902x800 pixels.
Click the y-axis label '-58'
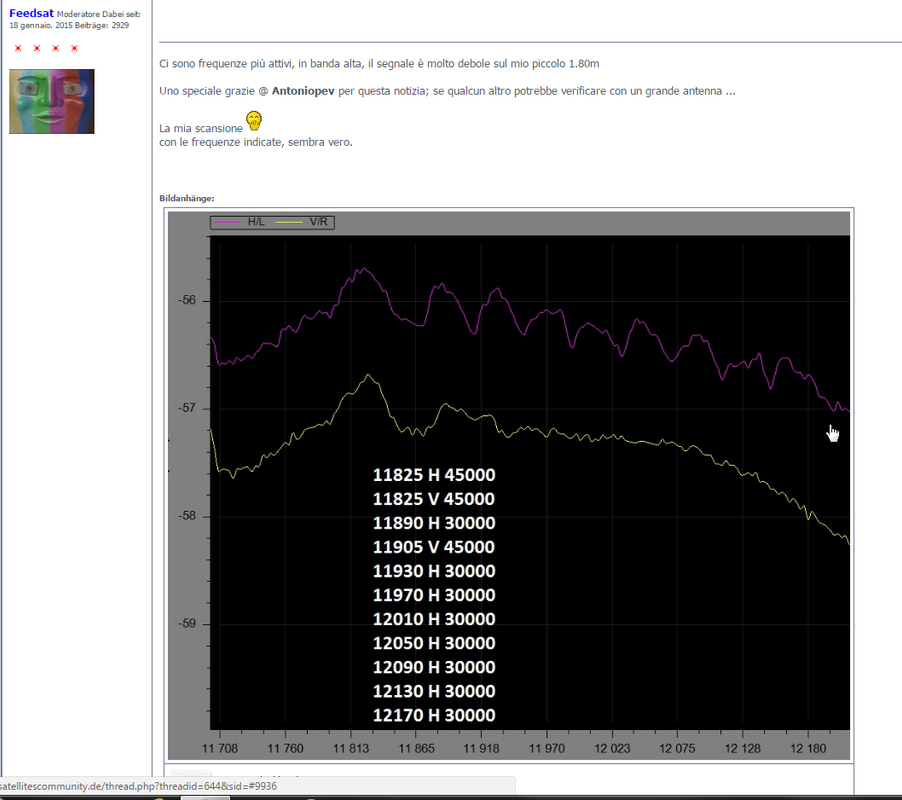pos(187,516)
